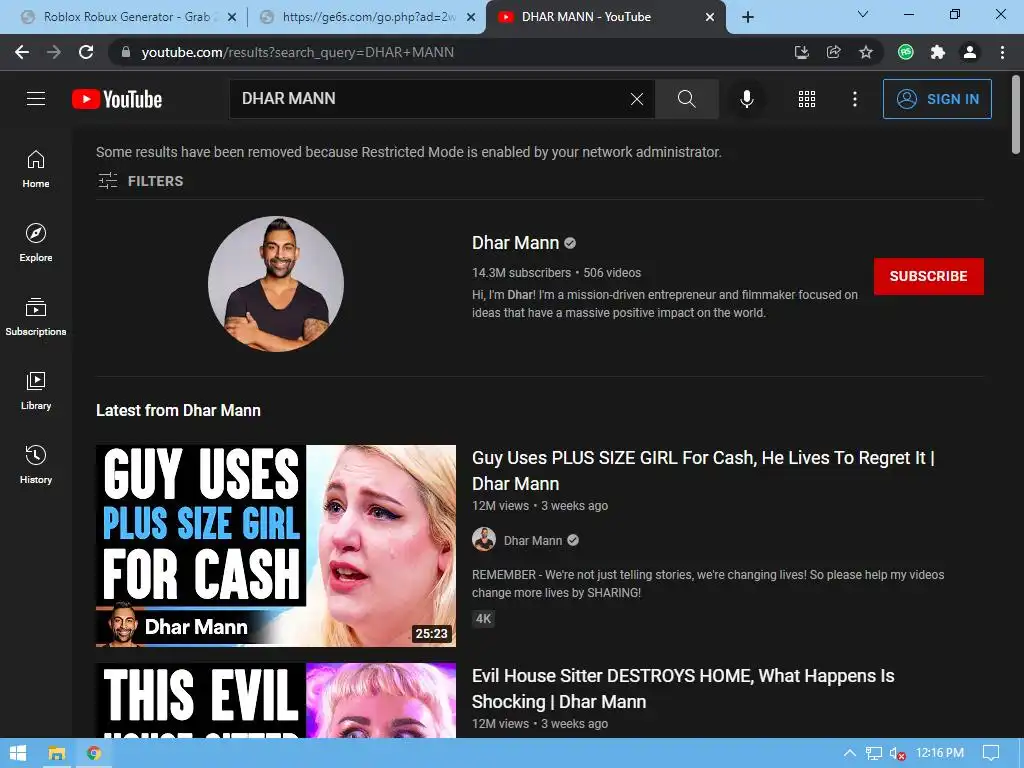Reload the page

[86, 52]
